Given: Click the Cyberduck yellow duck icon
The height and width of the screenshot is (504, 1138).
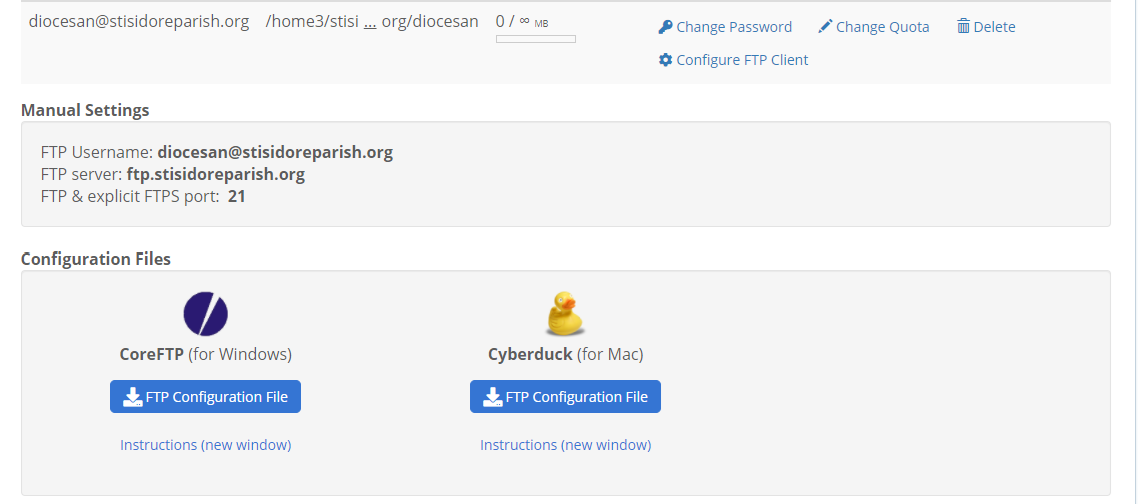Looking at the screenshot, I should [x=565, y=314].
